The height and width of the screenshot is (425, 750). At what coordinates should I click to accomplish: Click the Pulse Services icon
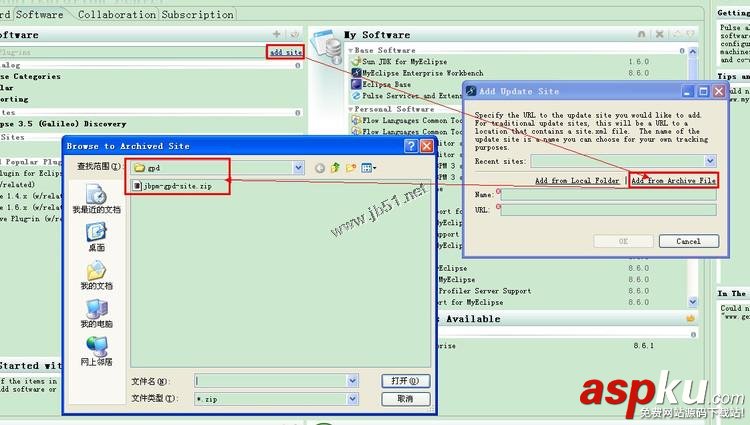356,96
